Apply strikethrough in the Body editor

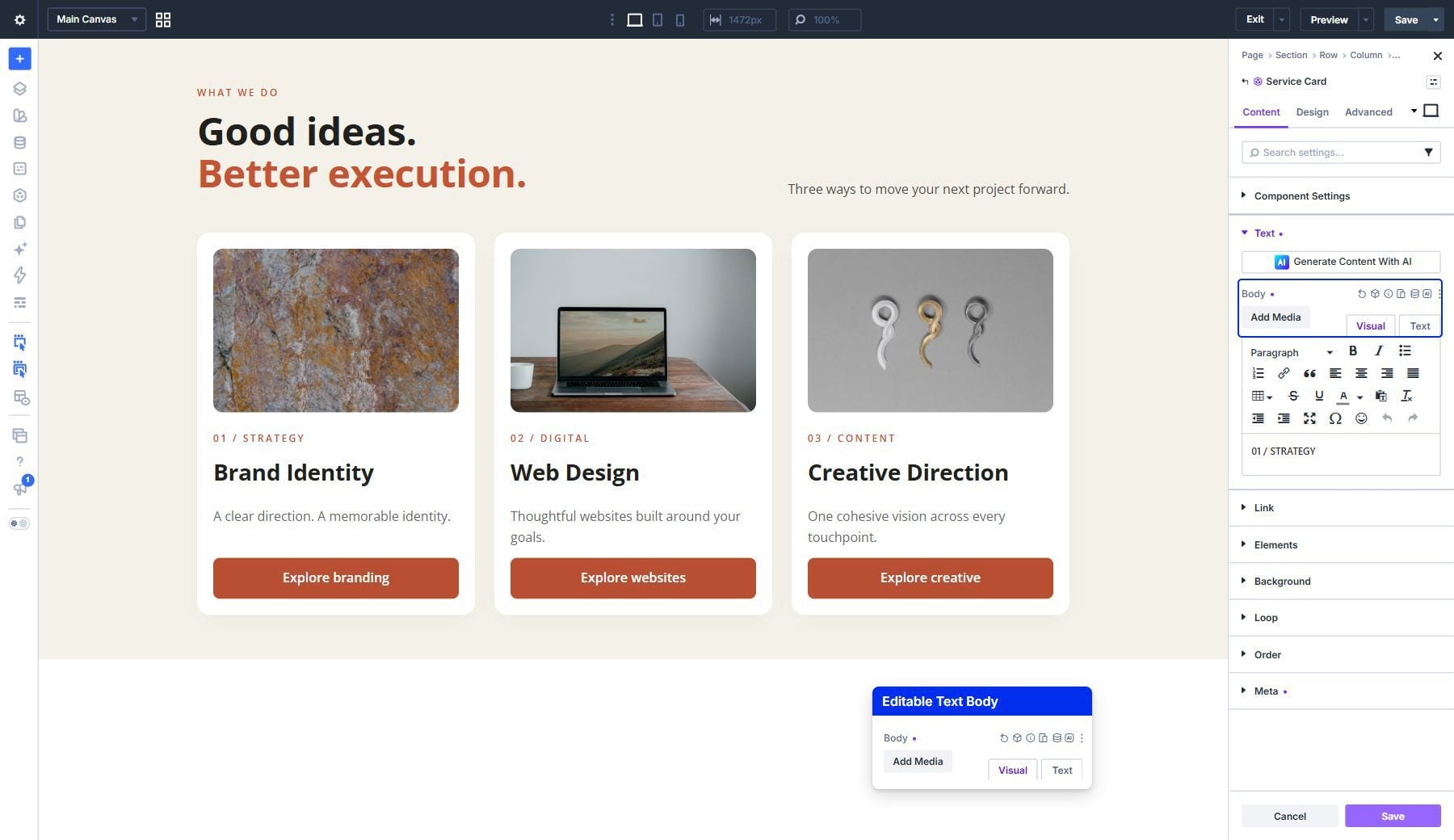coord(1293,396)
